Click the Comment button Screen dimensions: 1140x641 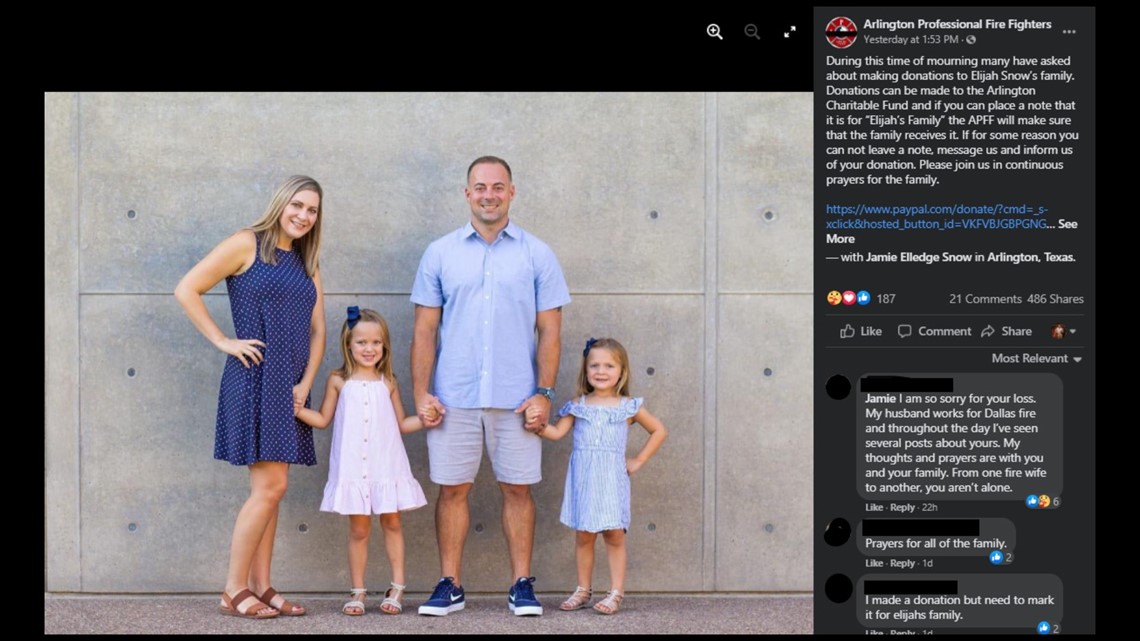[x=934, y=331]
